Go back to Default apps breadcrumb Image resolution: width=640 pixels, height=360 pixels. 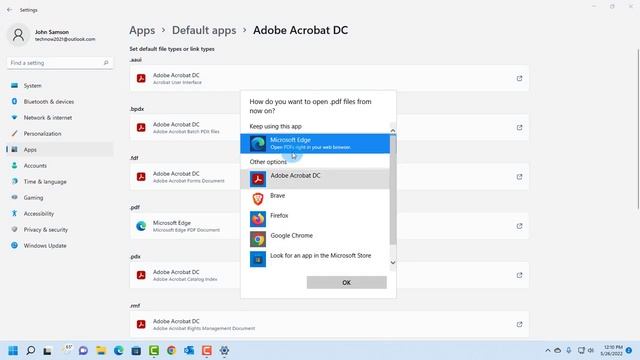(204, 30)
